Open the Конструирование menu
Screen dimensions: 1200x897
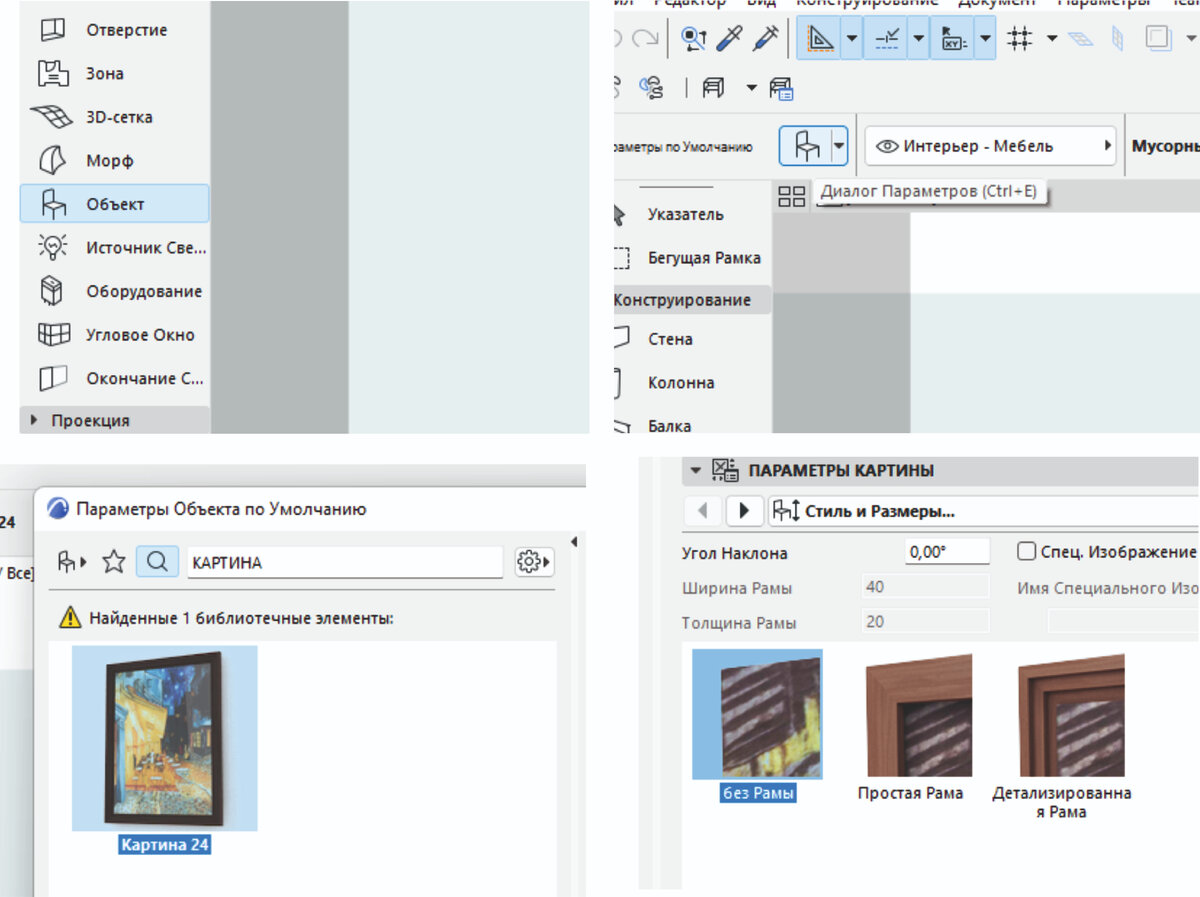(868, 3)
